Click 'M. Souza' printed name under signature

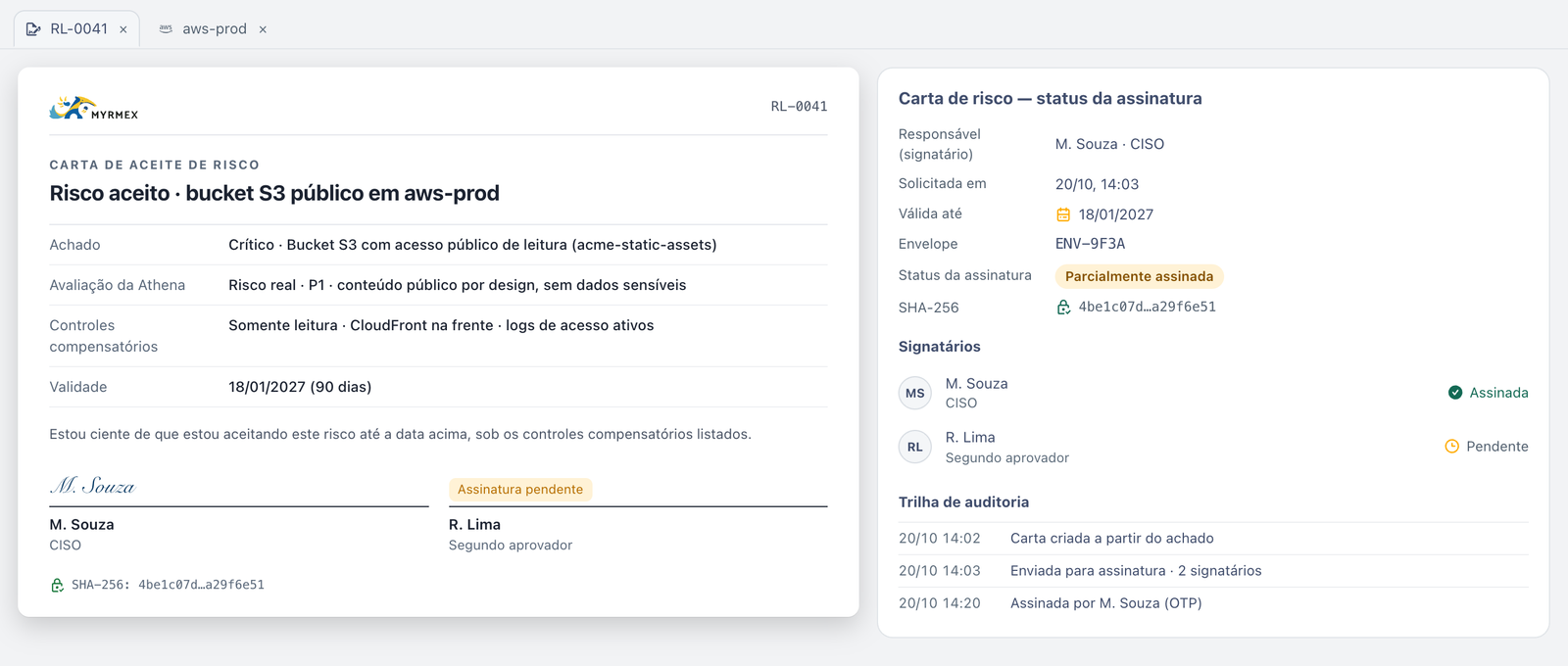click(81, 525)
